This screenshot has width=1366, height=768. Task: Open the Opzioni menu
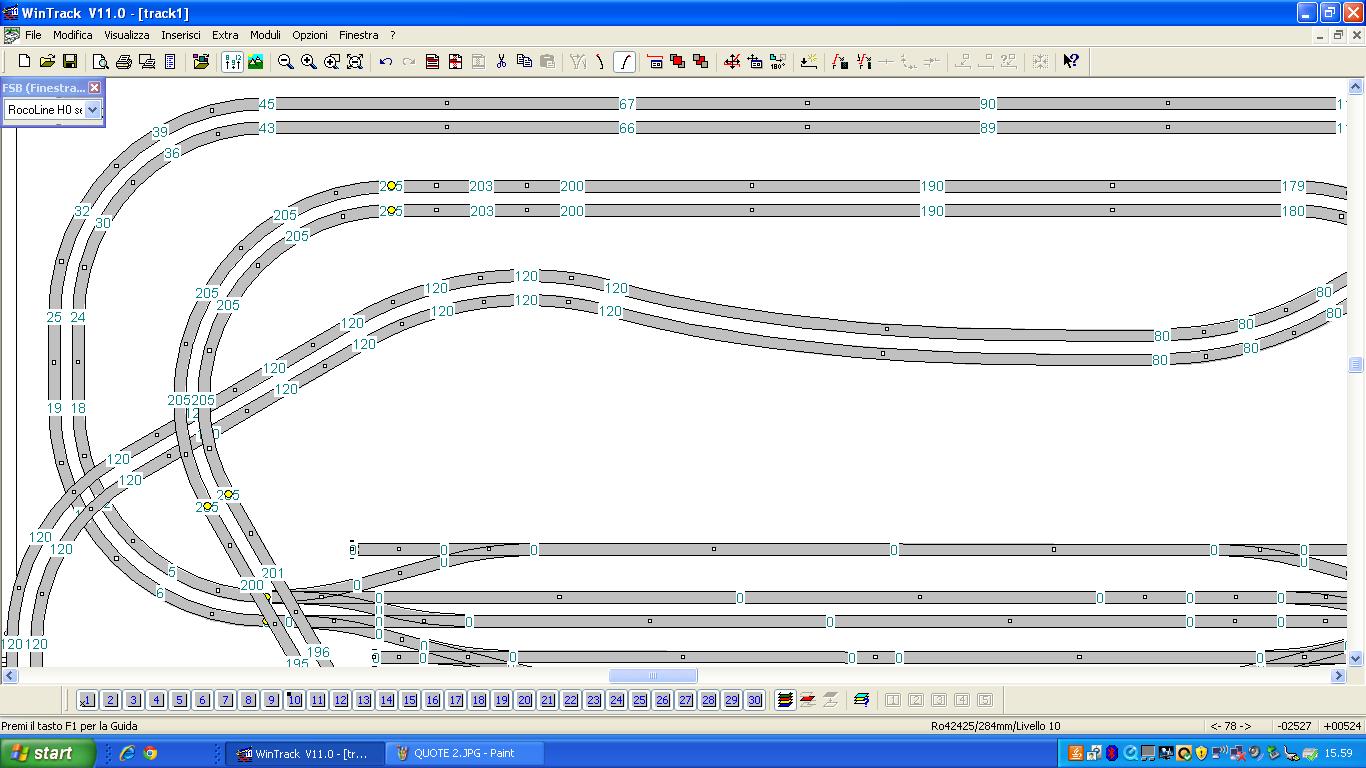pos(310,35)
